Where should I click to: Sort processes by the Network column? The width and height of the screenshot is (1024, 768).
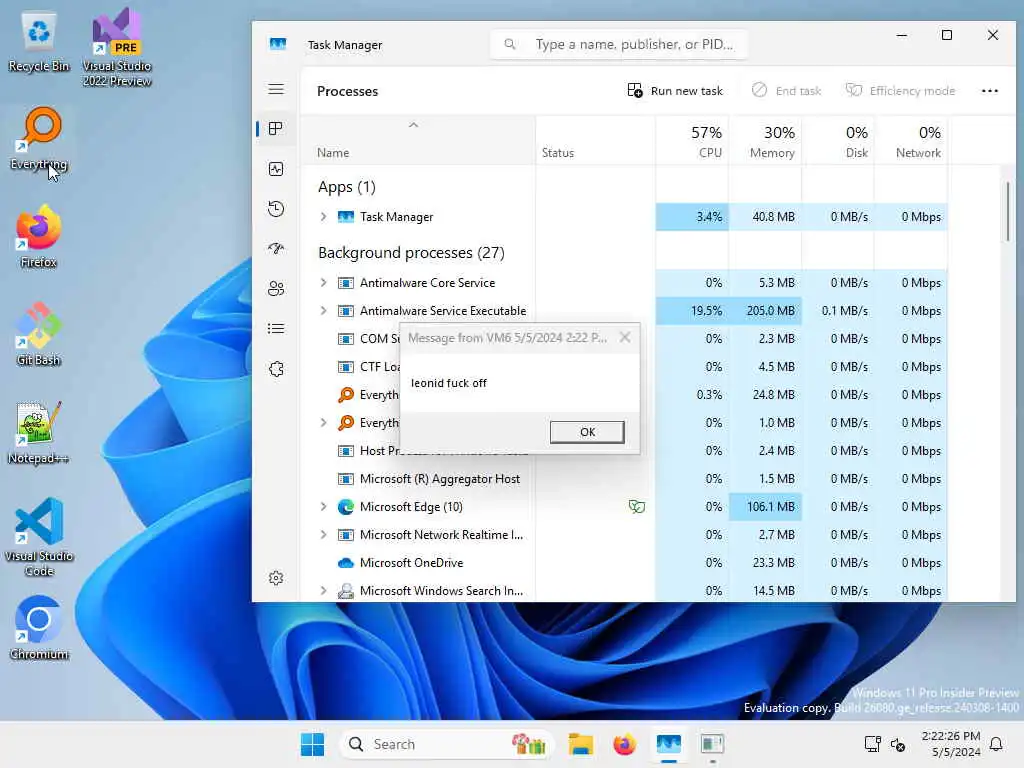click(912, 141)
